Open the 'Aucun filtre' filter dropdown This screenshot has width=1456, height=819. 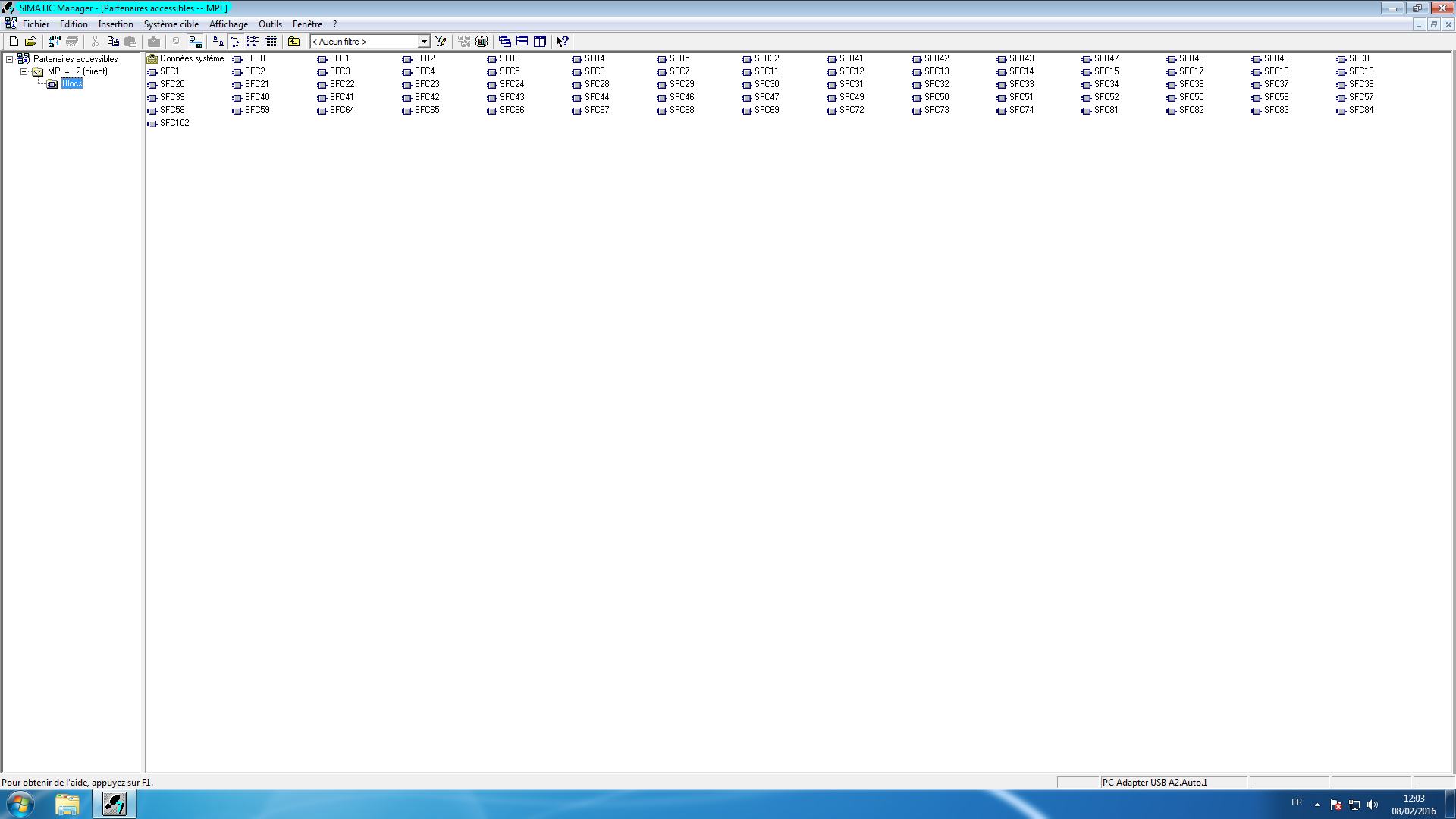tap(424, 42)
